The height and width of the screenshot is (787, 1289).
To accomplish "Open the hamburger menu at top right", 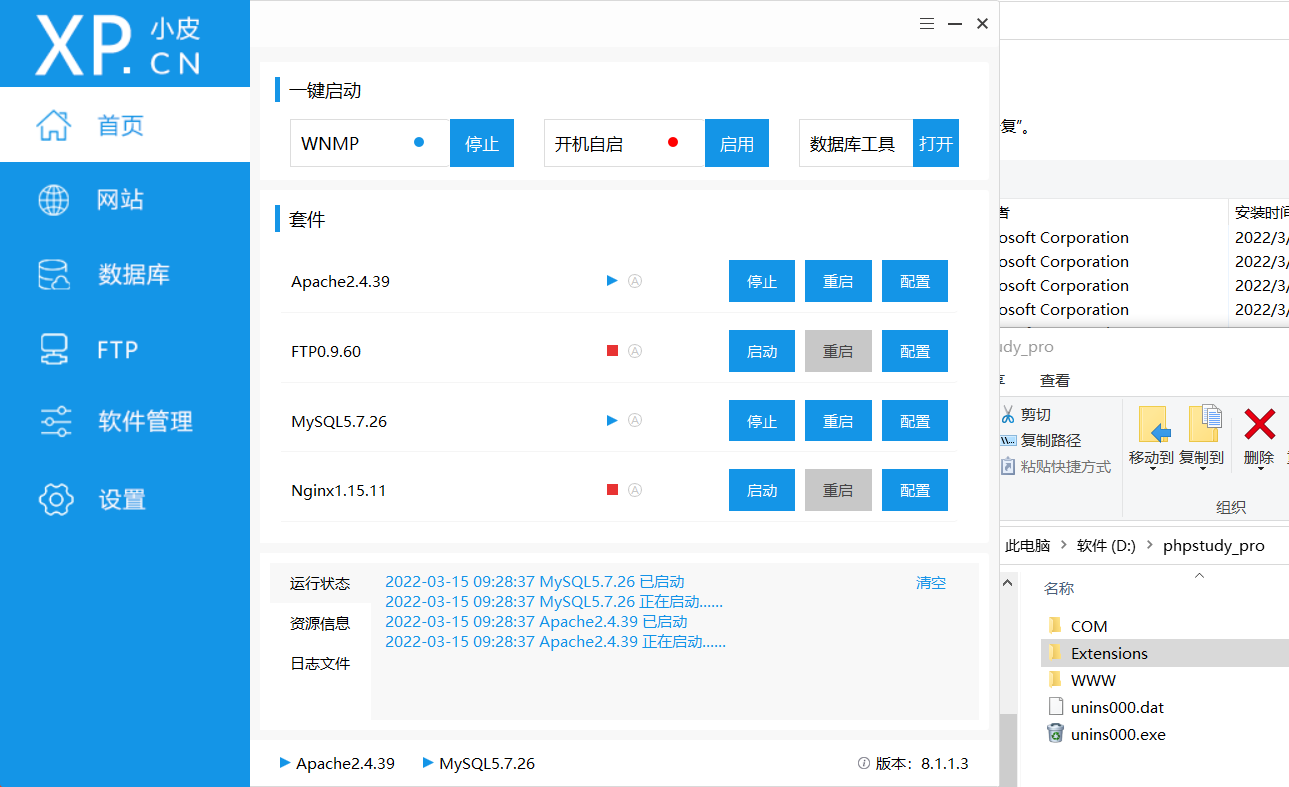I will coord(926,22).
